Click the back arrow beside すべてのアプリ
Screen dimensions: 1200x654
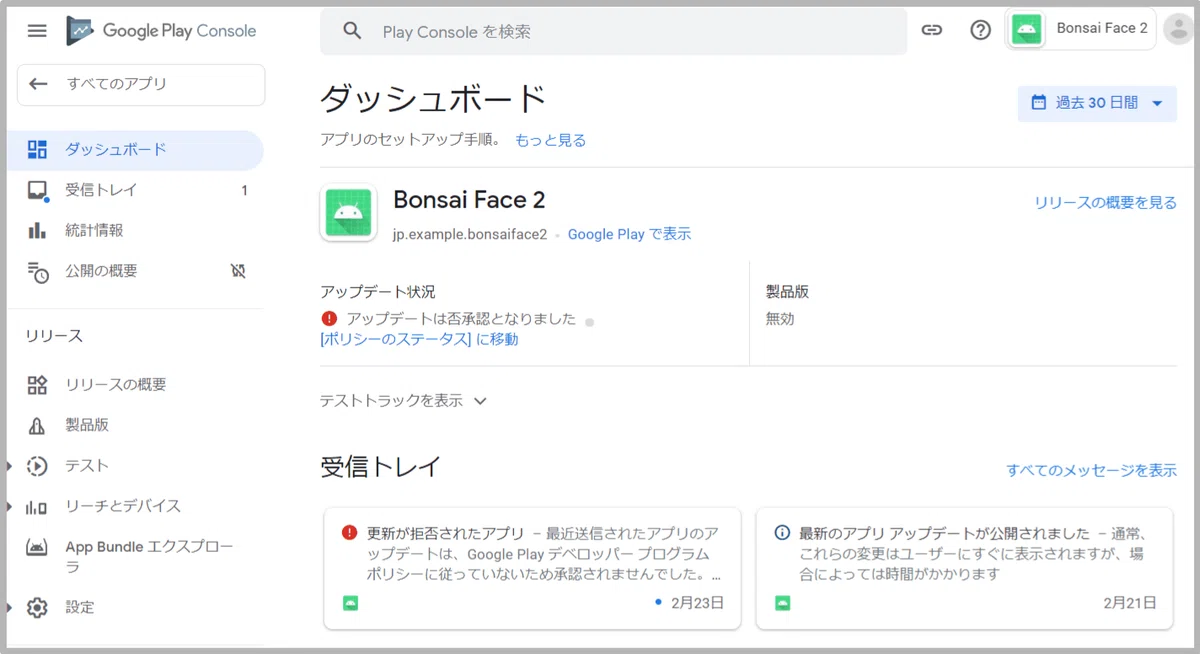pos(38,84)
